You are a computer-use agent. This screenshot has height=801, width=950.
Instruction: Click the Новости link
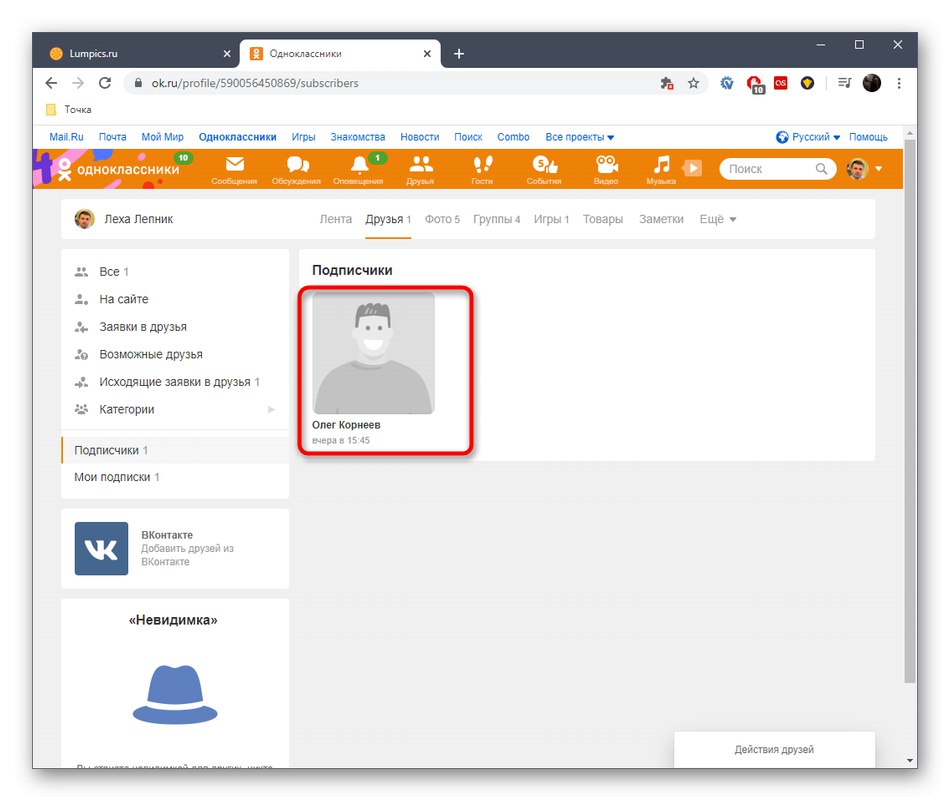[x=419, y=137]
